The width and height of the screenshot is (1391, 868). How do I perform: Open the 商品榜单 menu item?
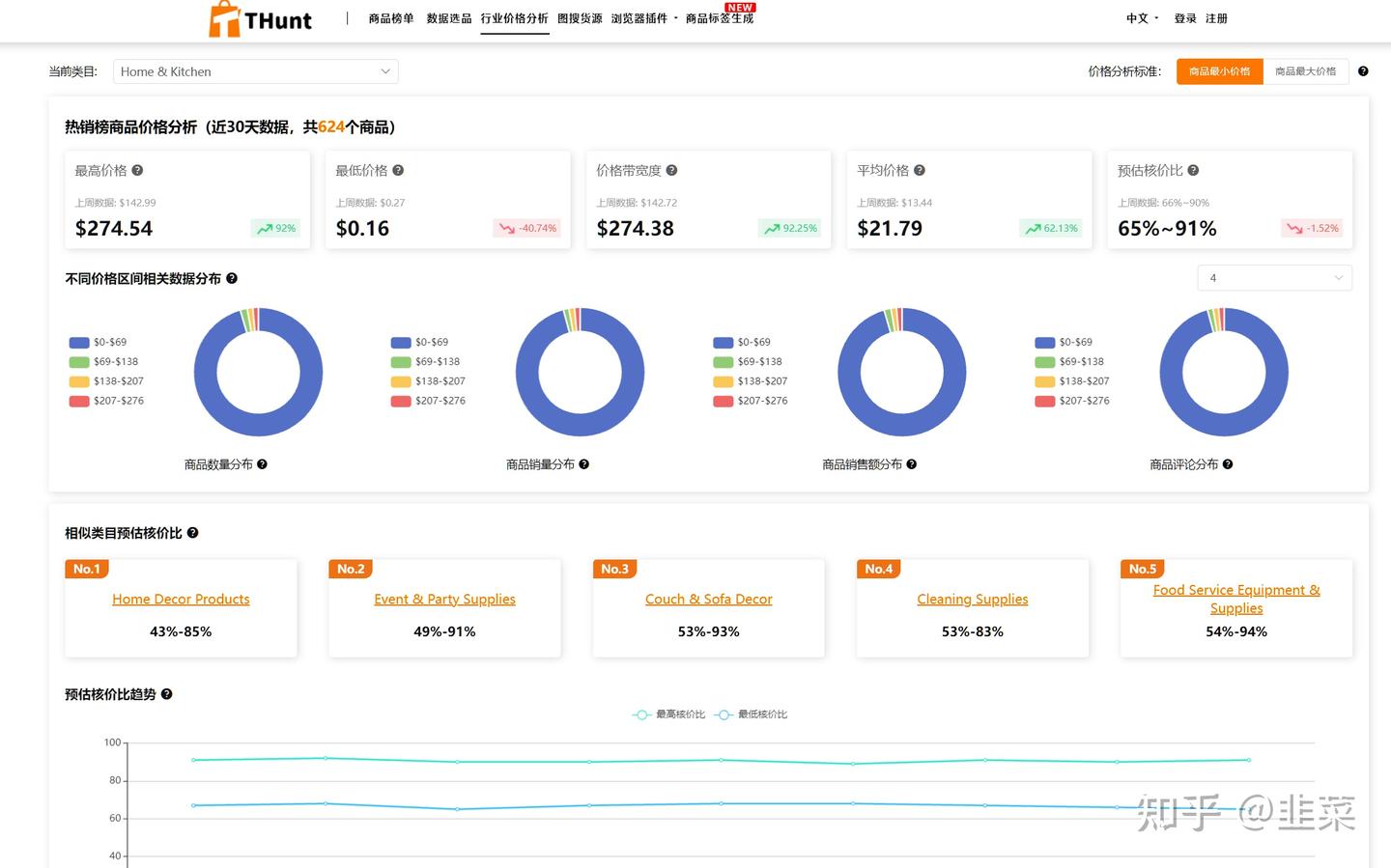[x=391, y=18]
